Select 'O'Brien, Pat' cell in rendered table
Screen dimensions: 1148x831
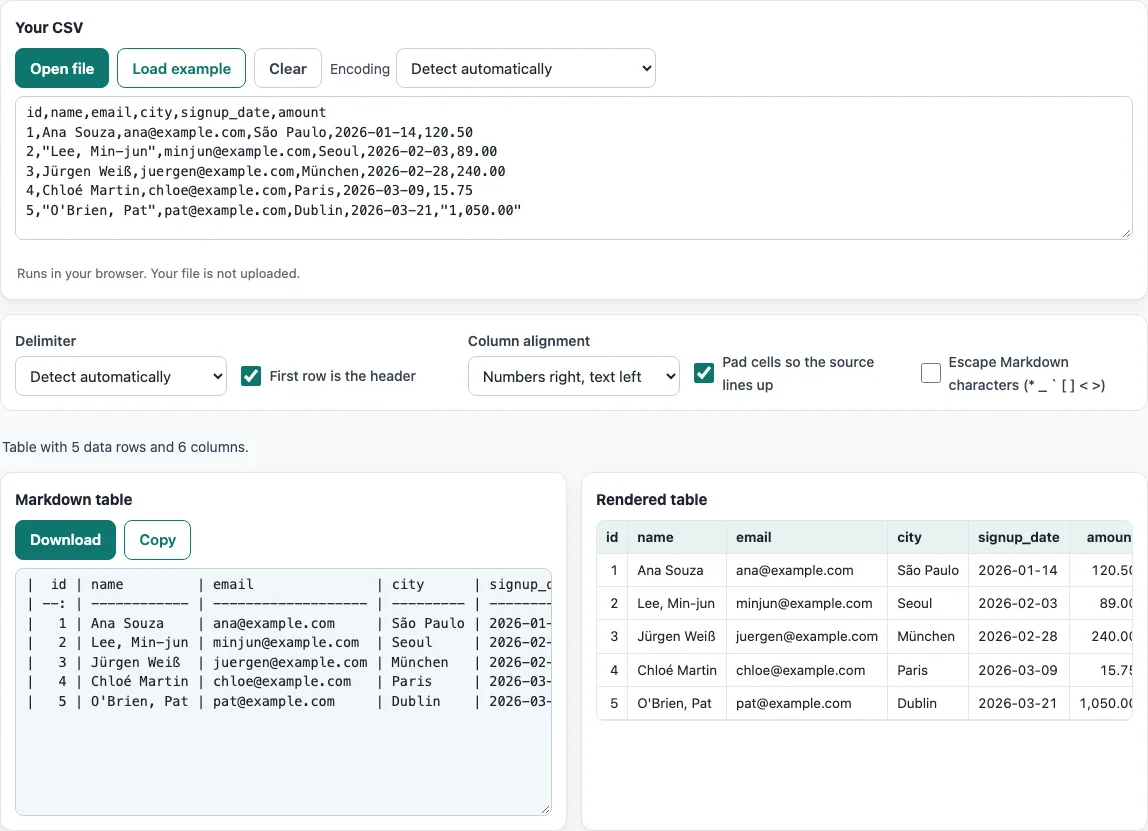point(676,703)
